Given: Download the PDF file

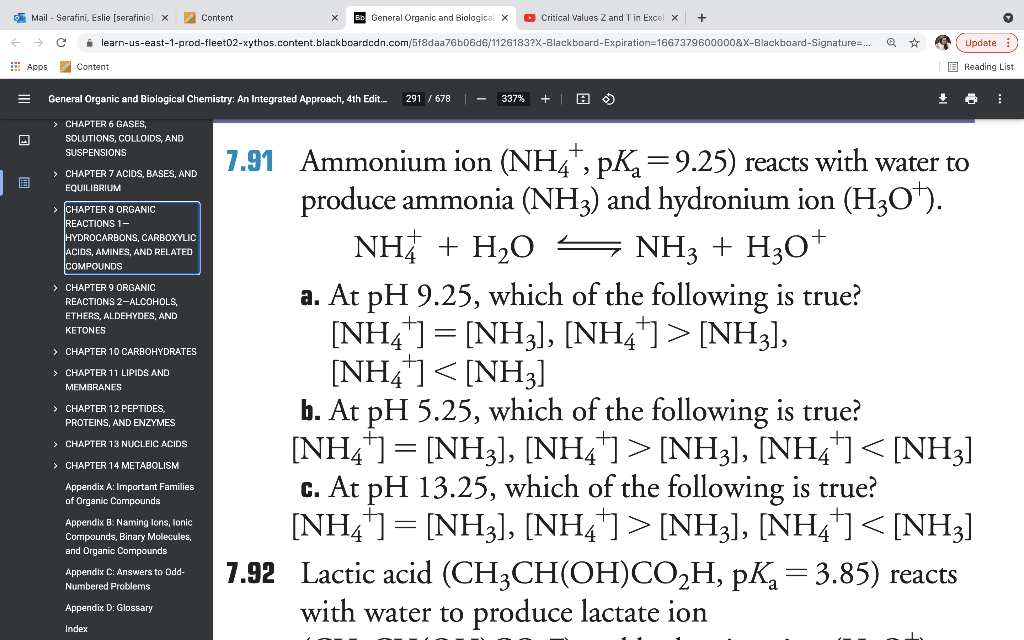Looking at the screenshot, I should pyautogui.click(x=941, y=99).
